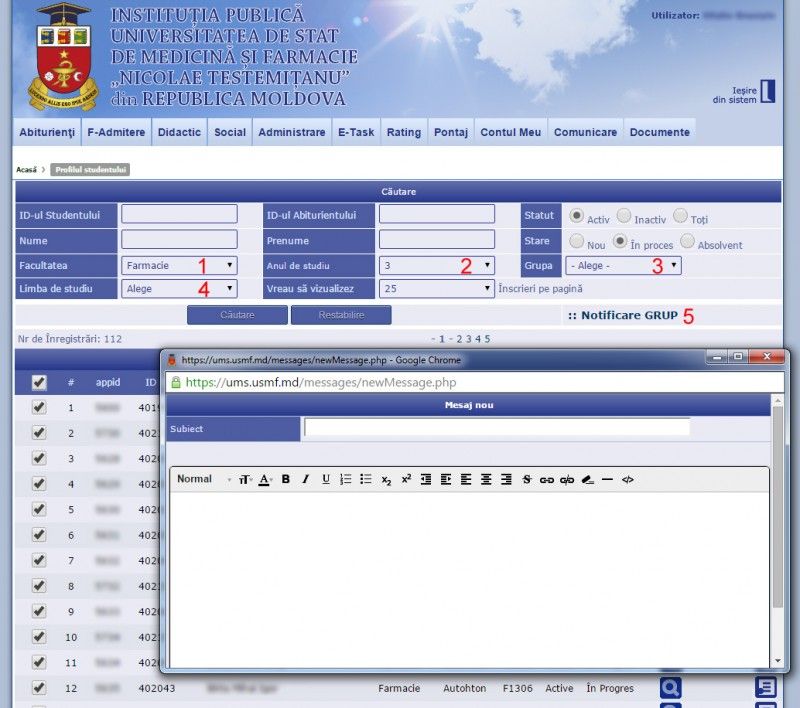Viewport: 800px width, 708px height.
Task: Click the Ieșire din sistem logout icon
Action: (x=767, y=91)
